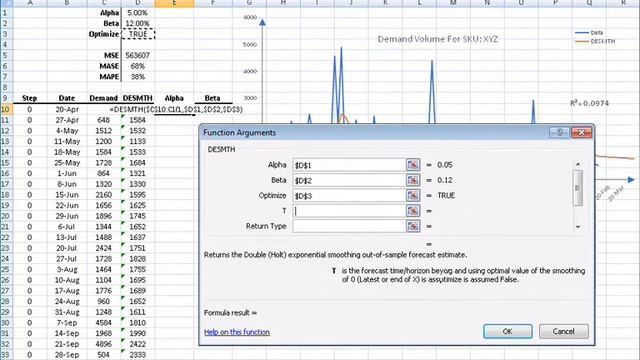
Task: Select the Step column header cell
Action: (x=29, y=98)
